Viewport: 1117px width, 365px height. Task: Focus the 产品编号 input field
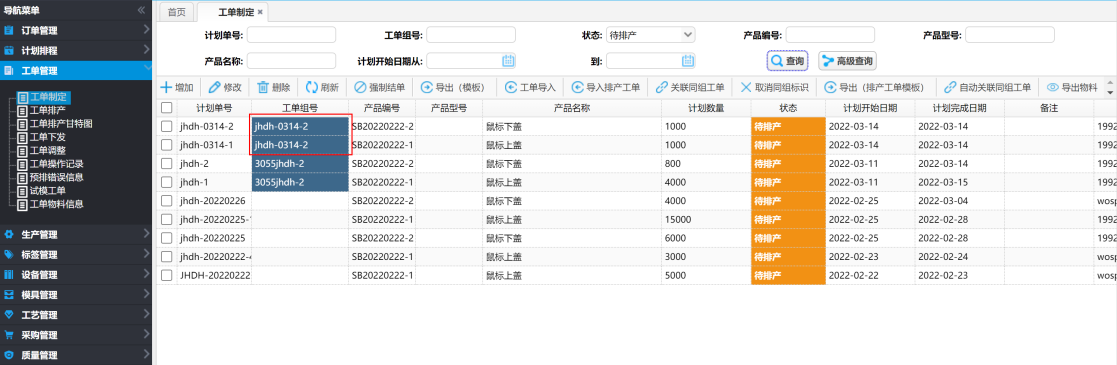coord(830,34)
